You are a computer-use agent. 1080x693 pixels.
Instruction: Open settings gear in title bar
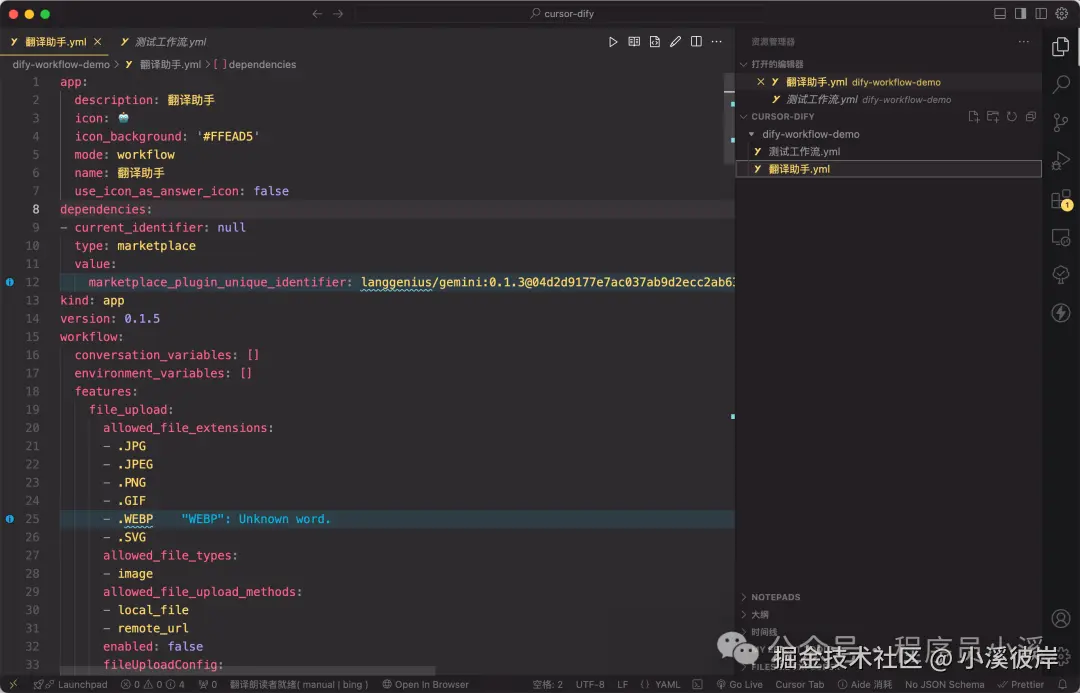[1061, 14]
